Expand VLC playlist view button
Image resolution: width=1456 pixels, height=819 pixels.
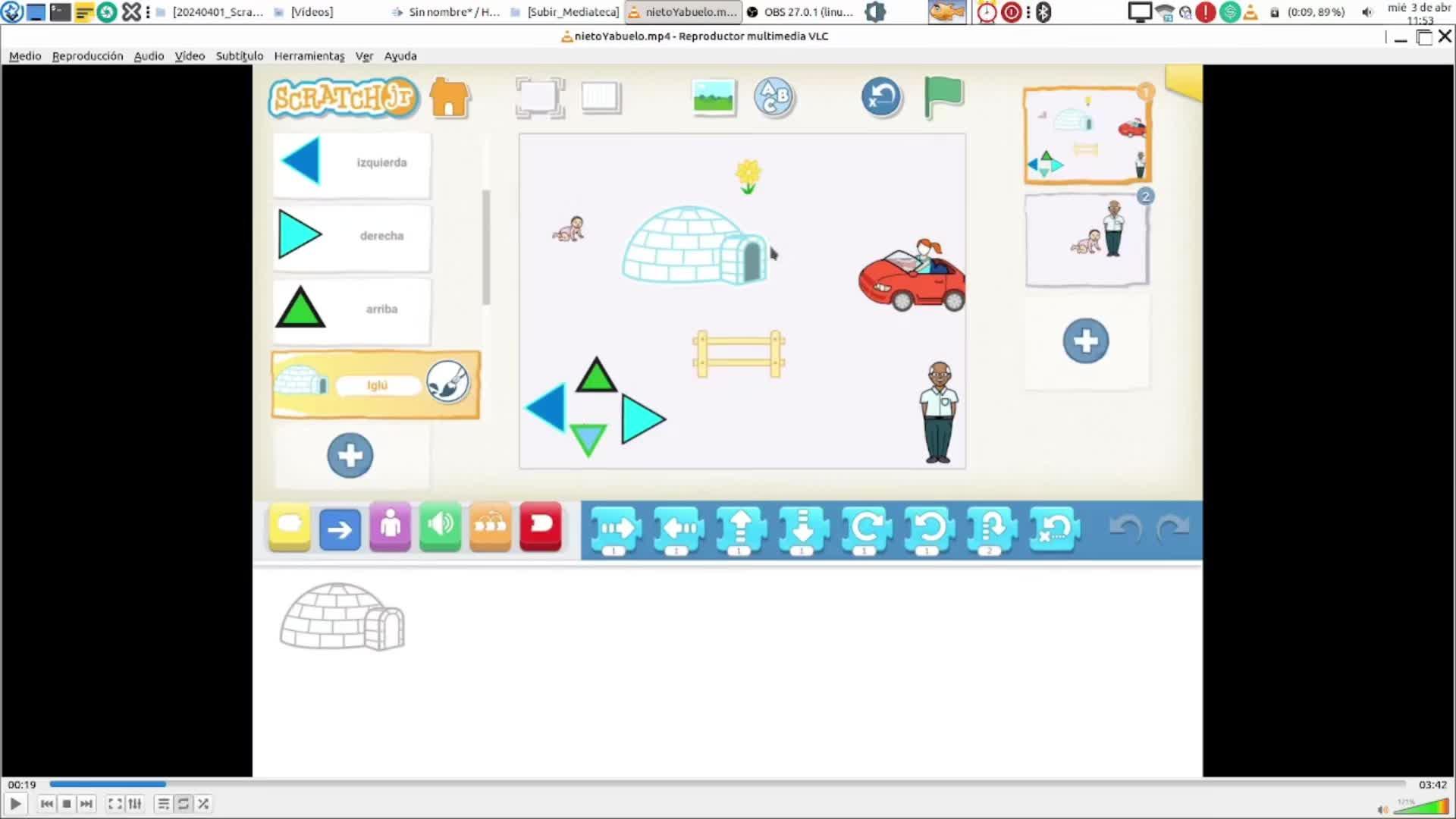[163, 804]
